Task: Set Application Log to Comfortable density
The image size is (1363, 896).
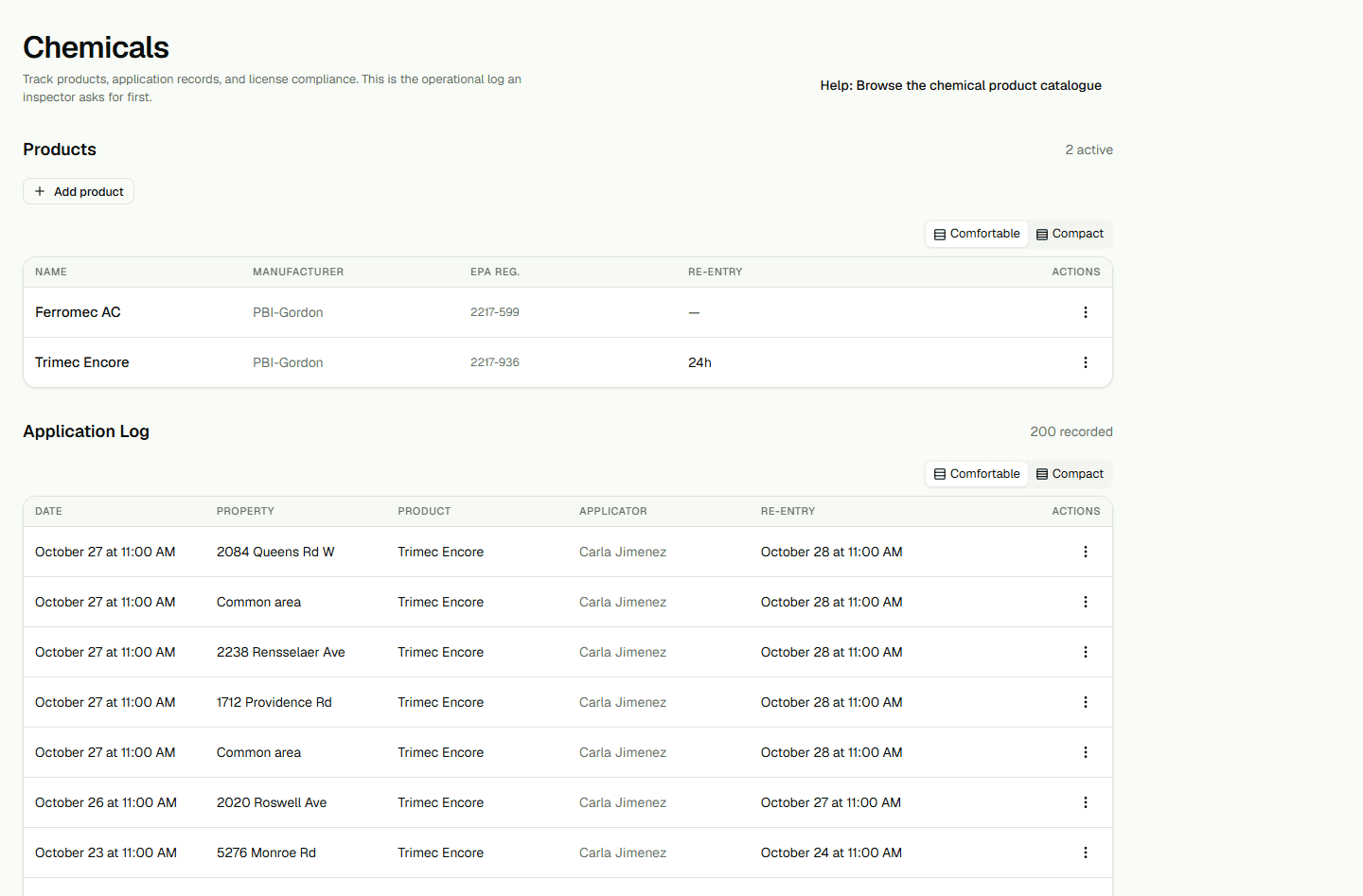Action: coord(977,474)
